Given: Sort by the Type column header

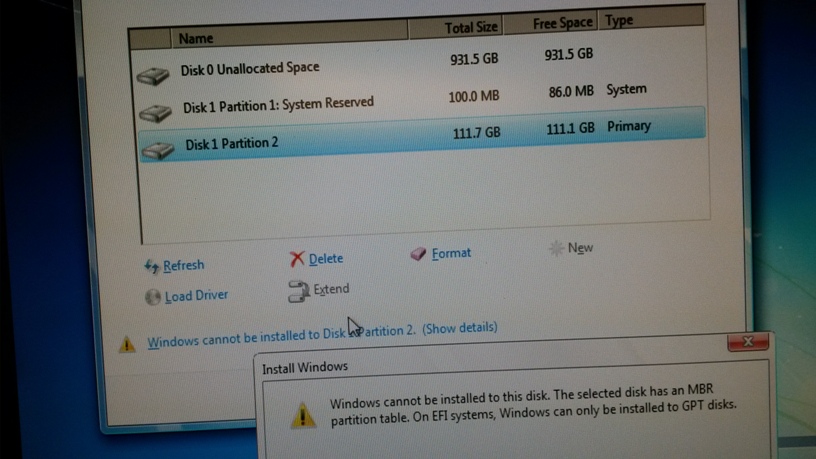Looking at the screenshot, I should click(x=651, y=19).
